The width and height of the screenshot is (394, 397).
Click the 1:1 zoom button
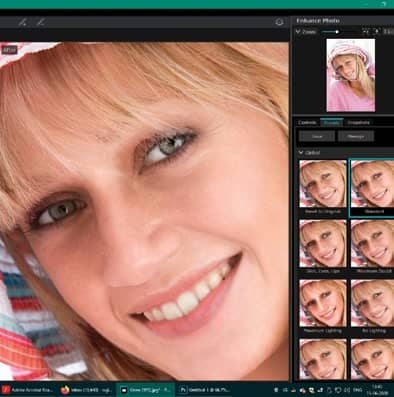pyautogui.click(x=389, y=32)
